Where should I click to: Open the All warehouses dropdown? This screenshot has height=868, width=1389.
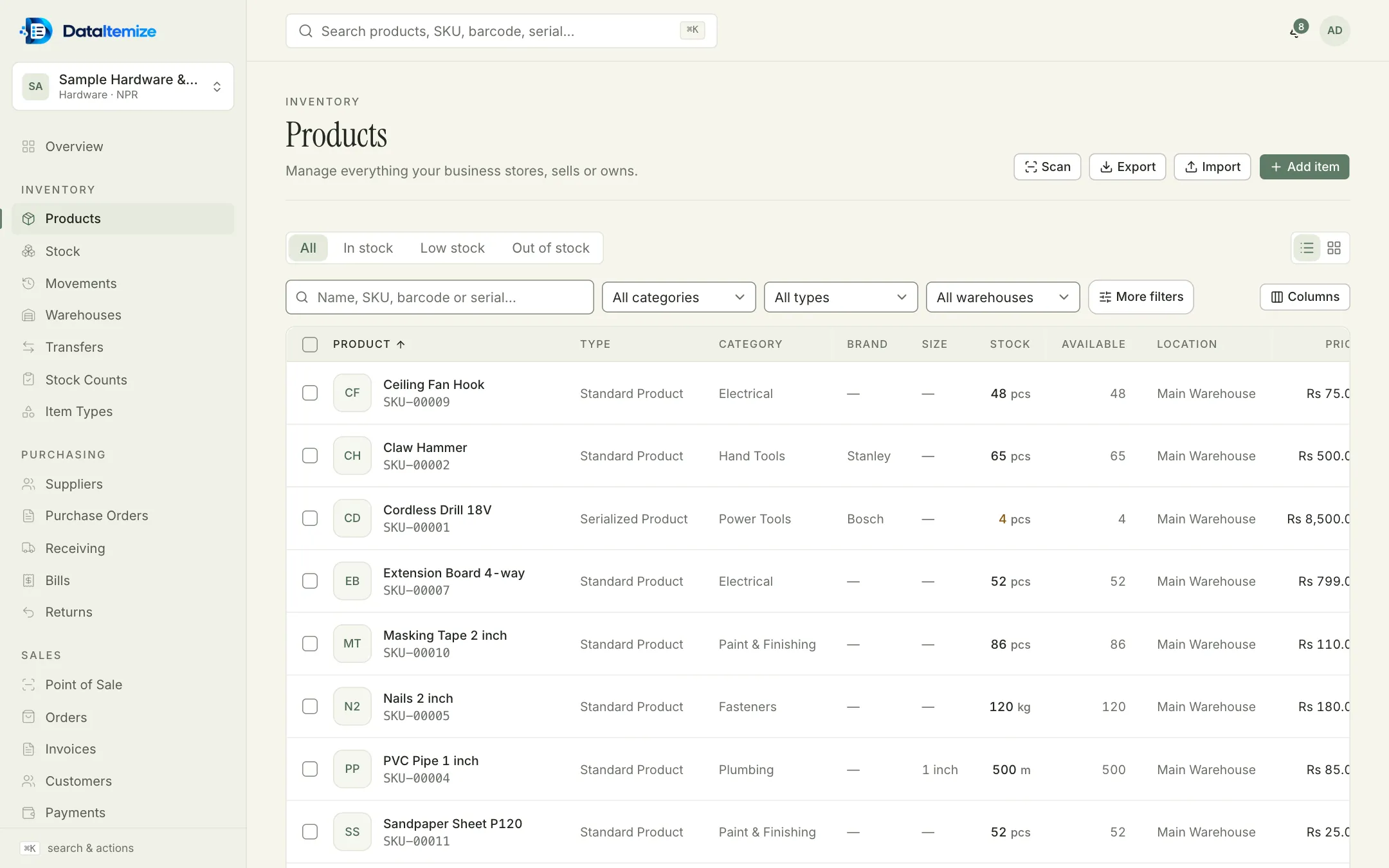point(1003,297)
